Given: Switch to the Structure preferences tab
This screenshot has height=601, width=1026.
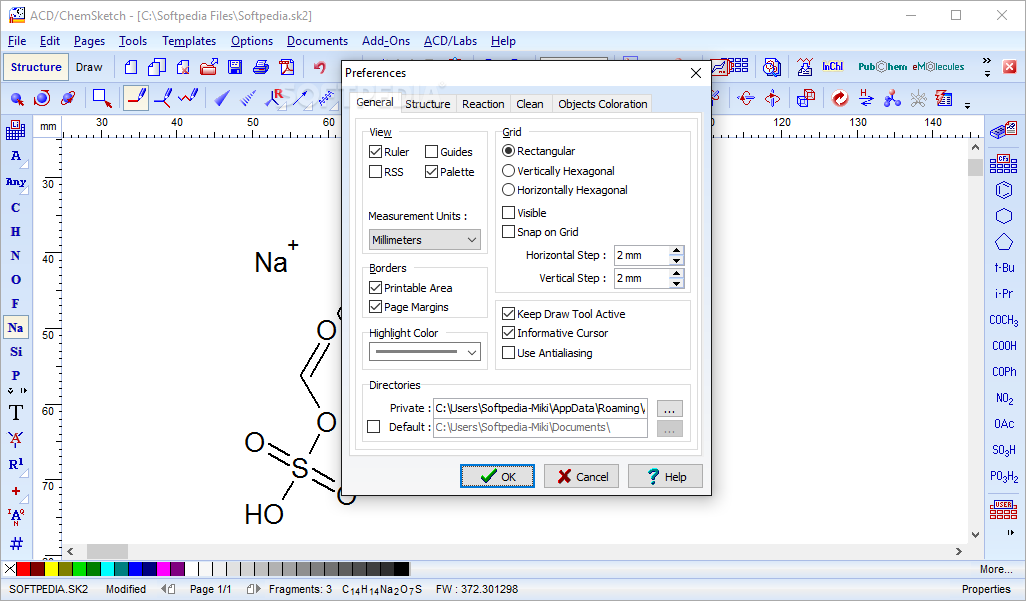Looking at the screenshot, I should coord(428,103).
